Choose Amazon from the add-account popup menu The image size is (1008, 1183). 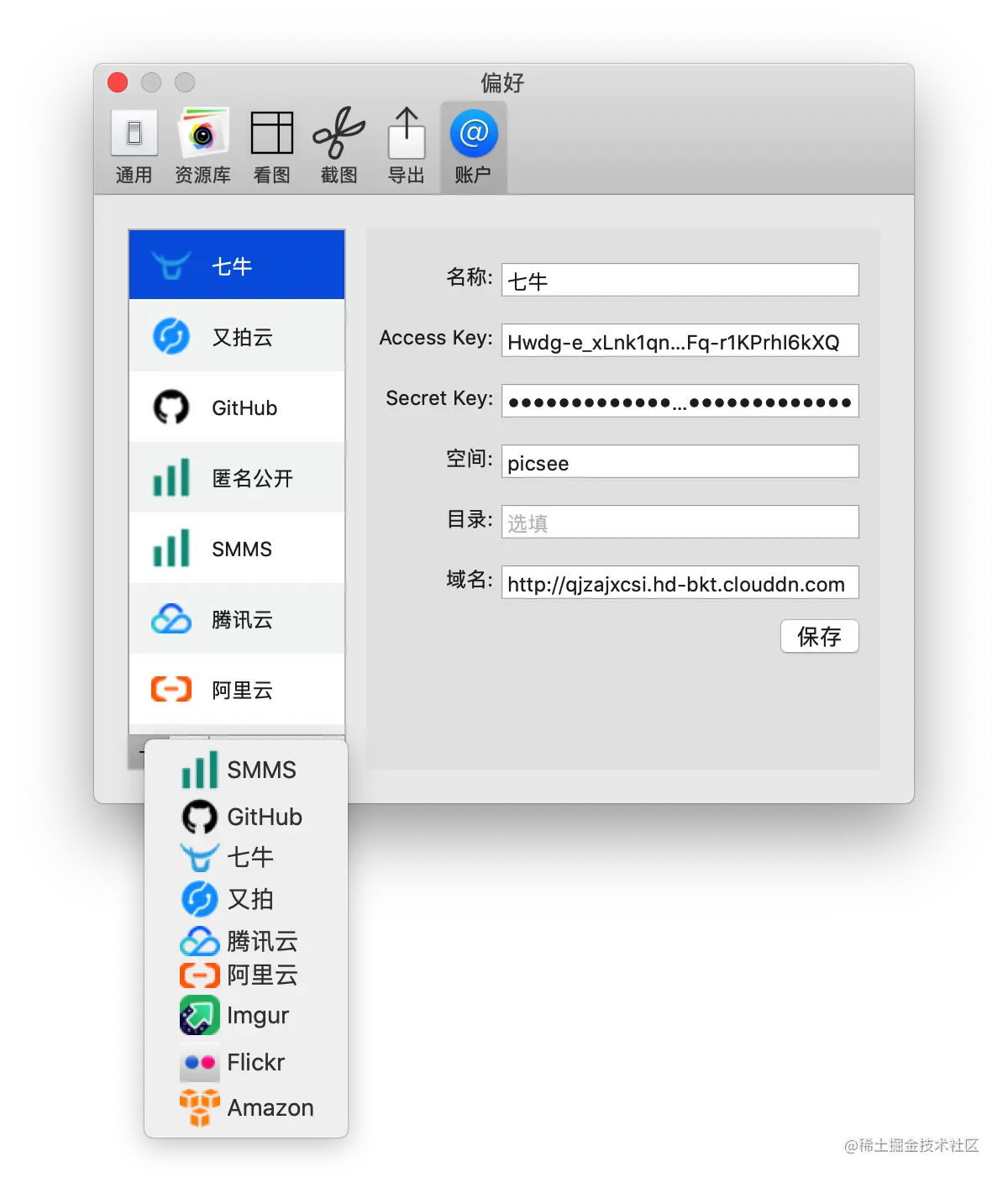[246, 1108]
